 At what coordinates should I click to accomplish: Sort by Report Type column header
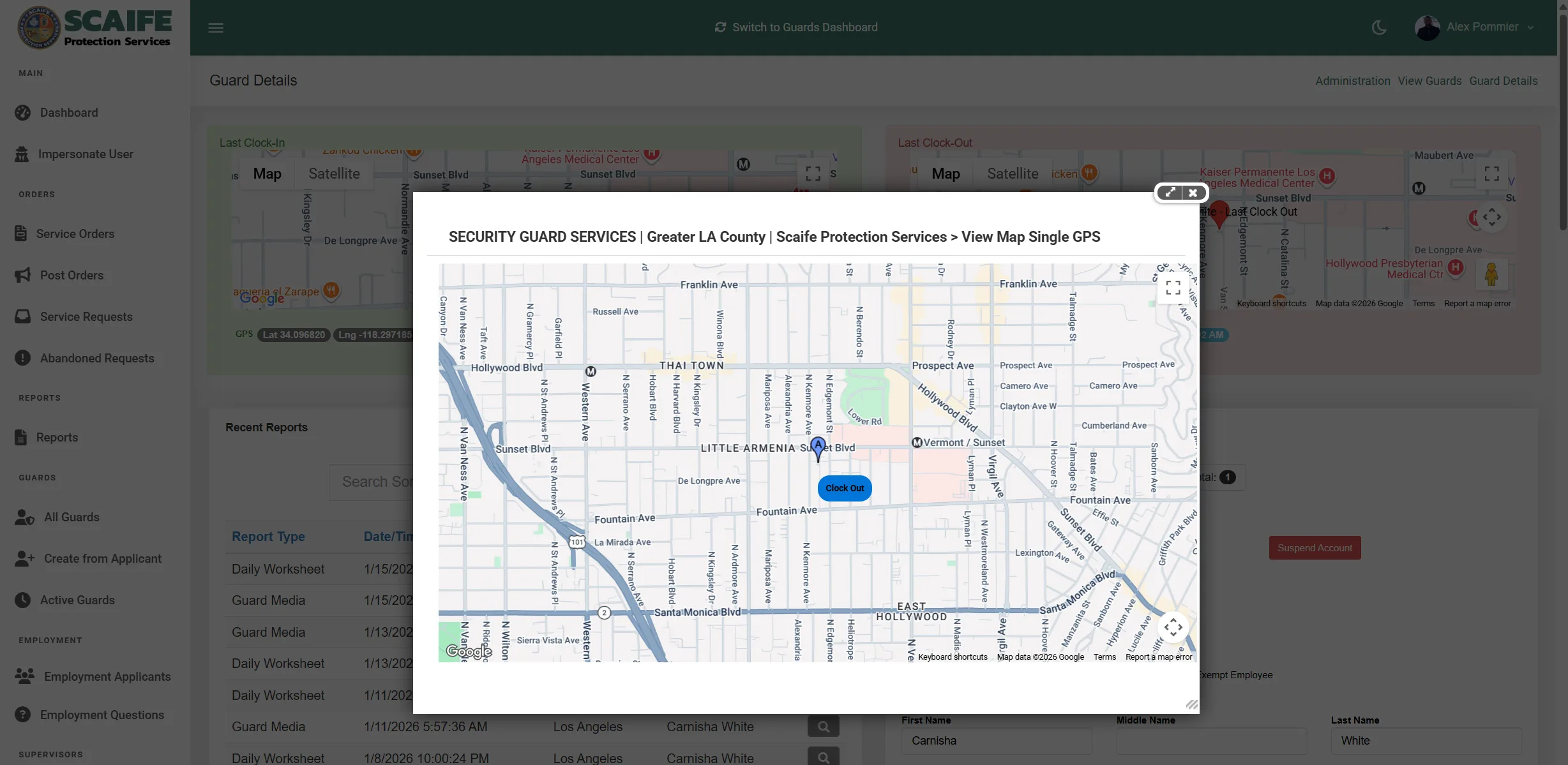(268, 537)
